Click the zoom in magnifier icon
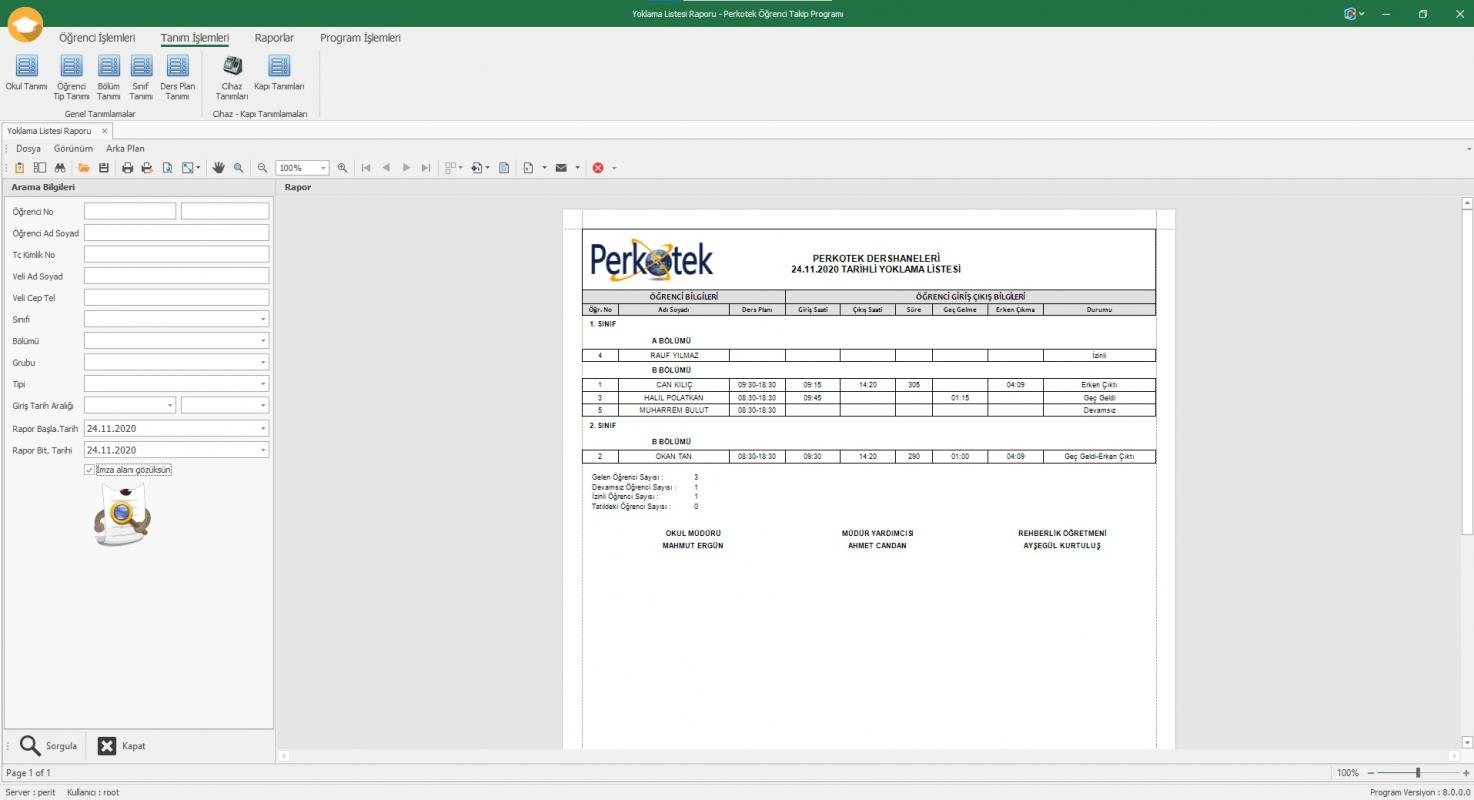This screenshot has width=1474, height=800. 342,168
